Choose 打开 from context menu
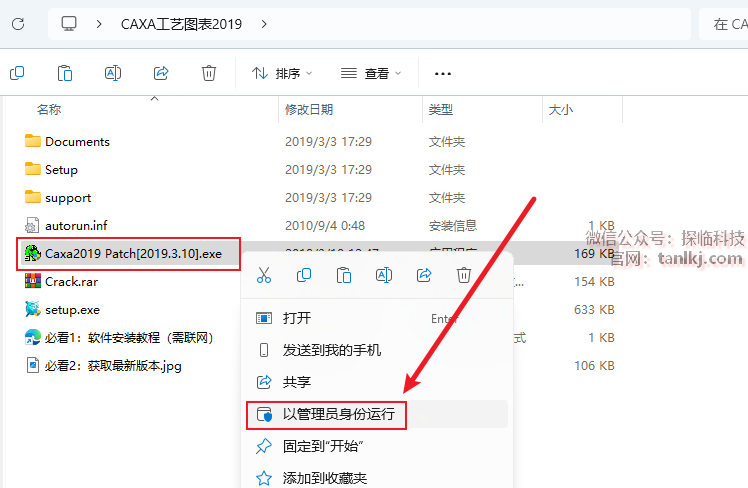The width and height of the screenshot is (748, 488). 377,318
